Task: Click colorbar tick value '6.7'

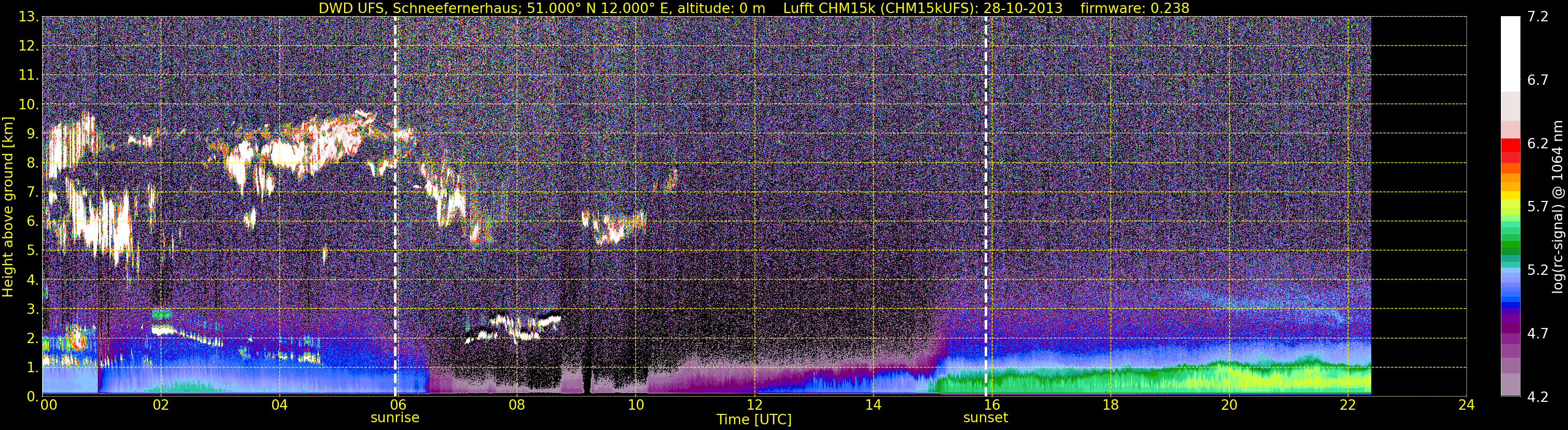Action: [1538, 80]
